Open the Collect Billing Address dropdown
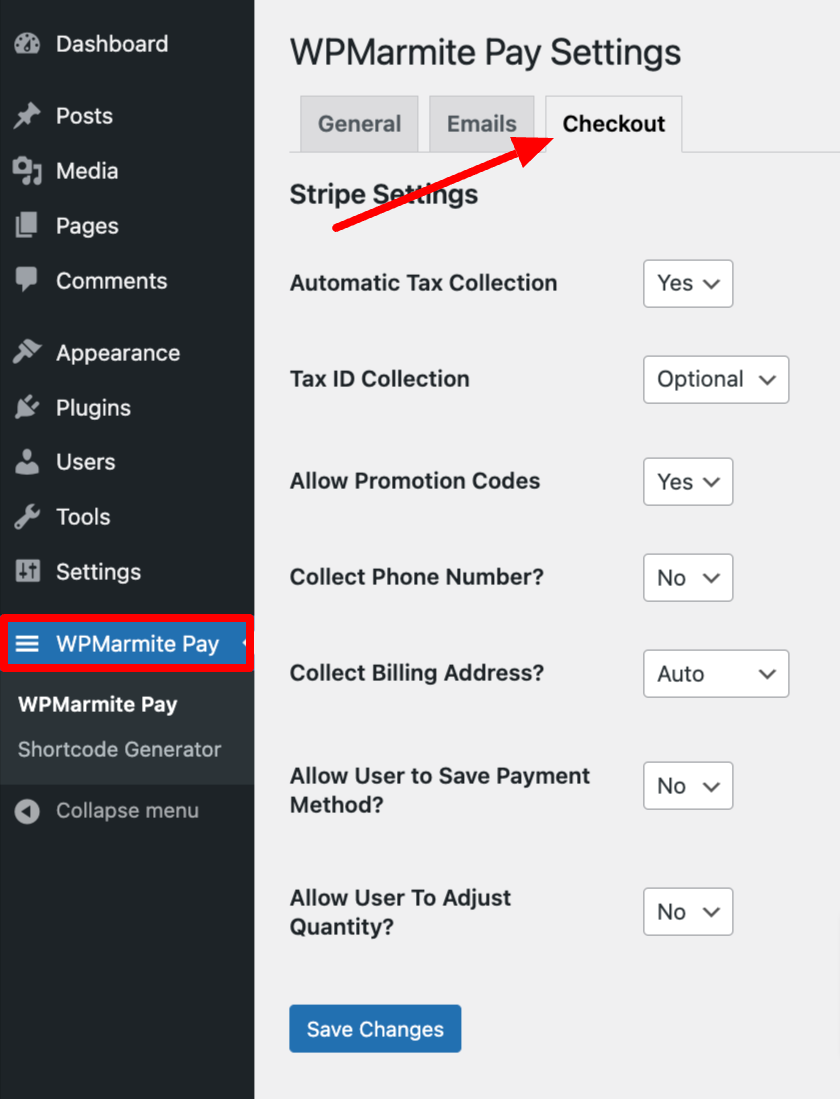The image size is (840, 1099). [716, 673]
